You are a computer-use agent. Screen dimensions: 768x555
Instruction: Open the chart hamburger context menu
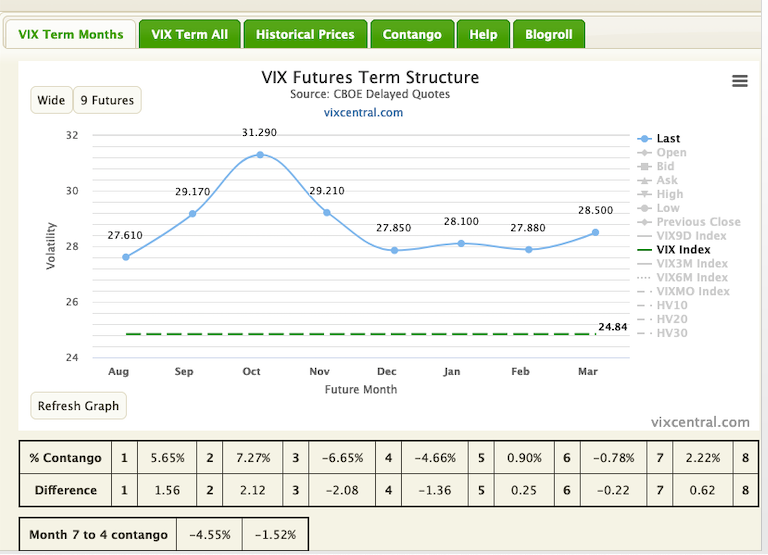[x=740, y=81]
